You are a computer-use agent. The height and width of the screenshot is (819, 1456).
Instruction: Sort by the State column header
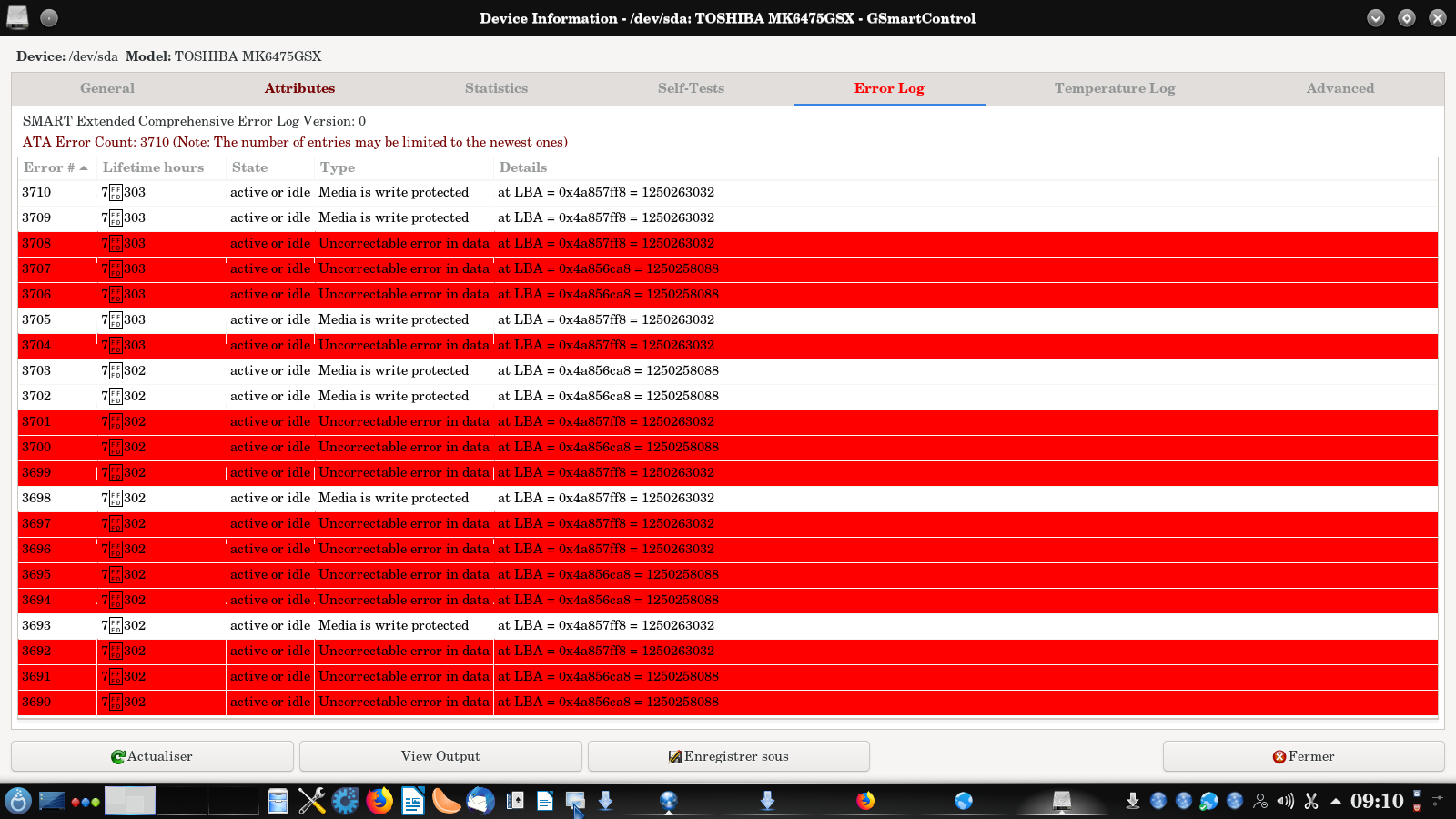(269, 167)
